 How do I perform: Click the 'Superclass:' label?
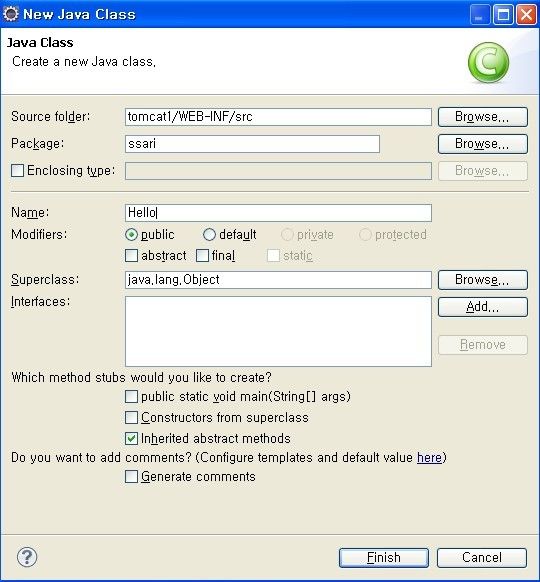pyautogui.click(x=45, y=279)
